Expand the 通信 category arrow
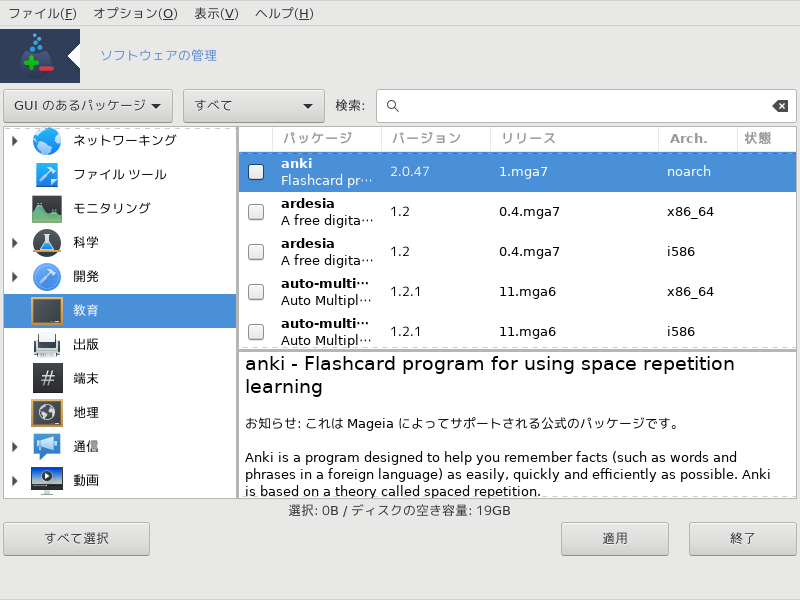 click(15, 446)
